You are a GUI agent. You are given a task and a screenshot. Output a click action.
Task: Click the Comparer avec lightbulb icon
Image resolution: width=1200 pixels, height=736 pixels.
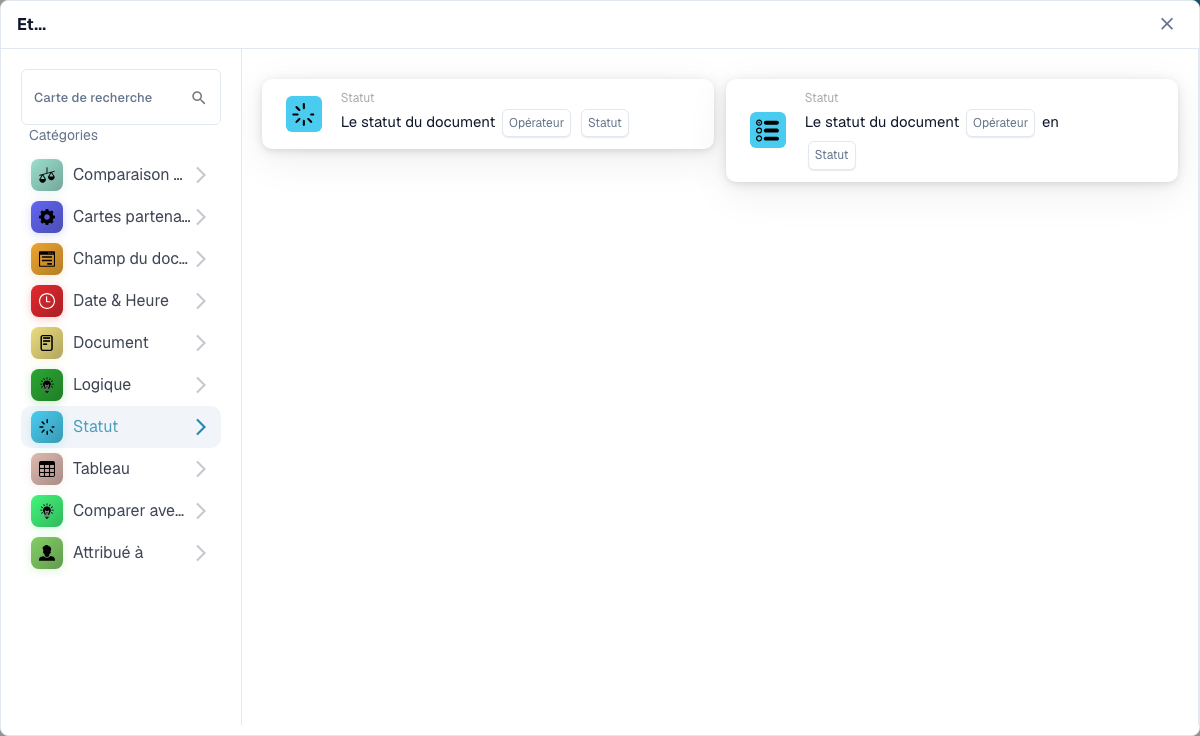point(47,511)
